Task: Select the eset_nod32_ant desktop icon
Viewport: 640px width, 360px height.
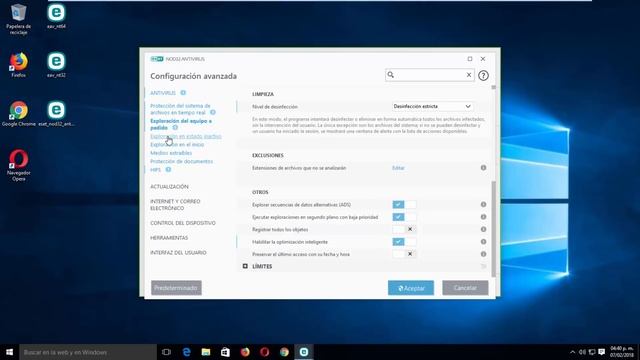Action: [56, 113]
